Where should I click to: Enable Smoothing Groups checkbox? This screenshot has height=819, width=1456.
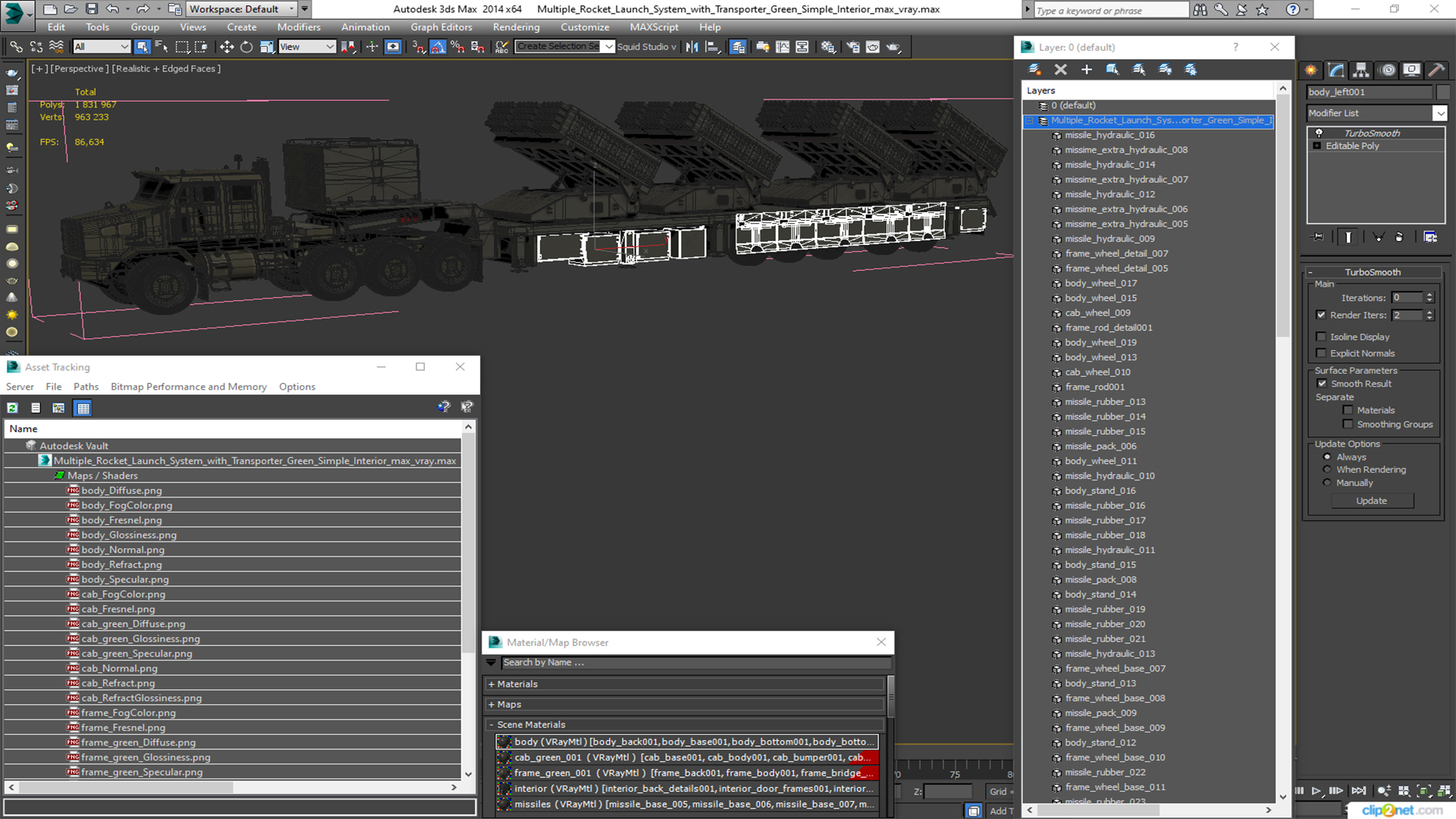(1348, 425)
